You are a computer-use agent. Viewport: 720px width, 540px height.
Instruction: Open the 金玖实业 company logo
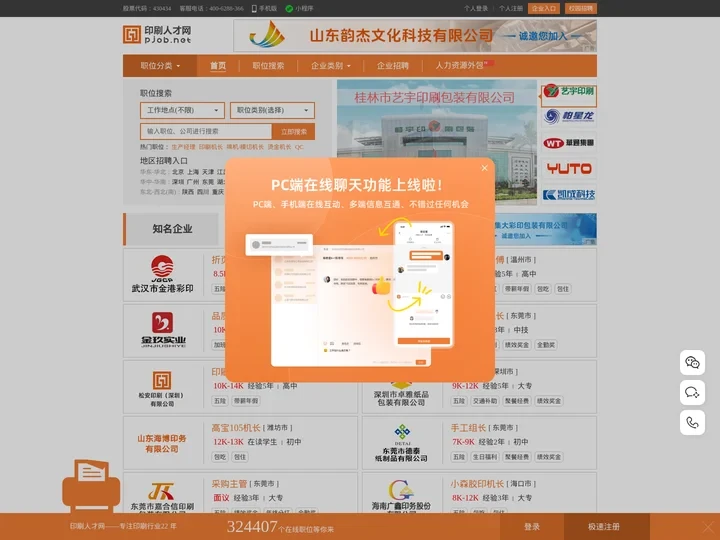163,330
